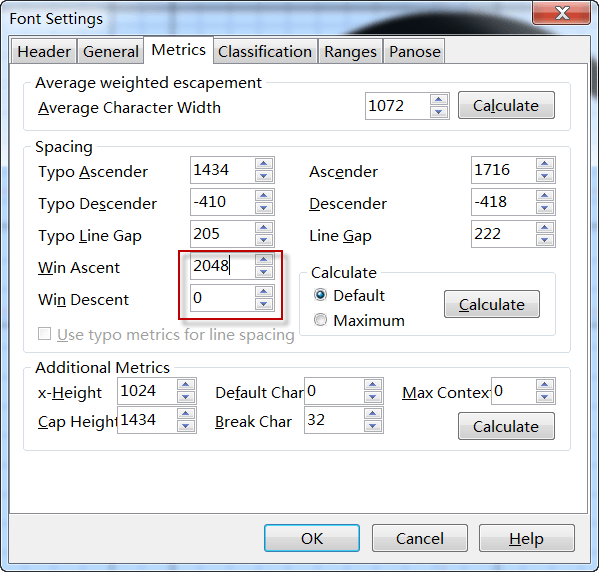Decrease Break Char with down arrow
Viewport: 599px width, 572px height.
pos(372,426)
